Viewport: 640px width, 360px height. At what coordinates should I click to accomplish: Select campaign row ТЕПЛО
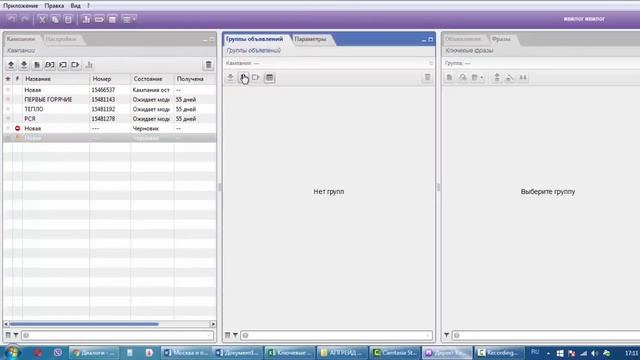(x=109, y=109)
